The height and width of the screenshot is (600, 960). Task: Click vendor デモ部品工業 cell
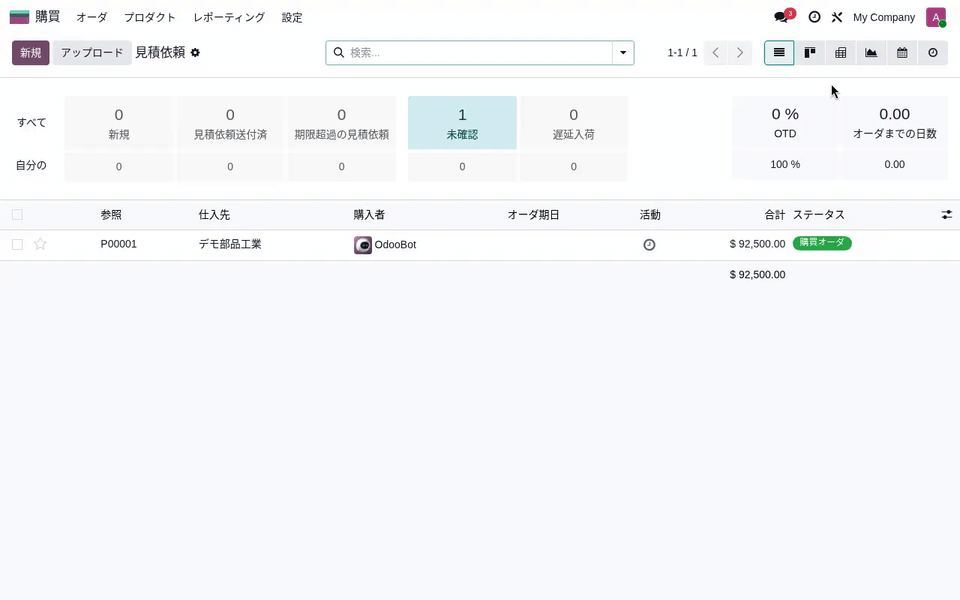tap(230, 244)
